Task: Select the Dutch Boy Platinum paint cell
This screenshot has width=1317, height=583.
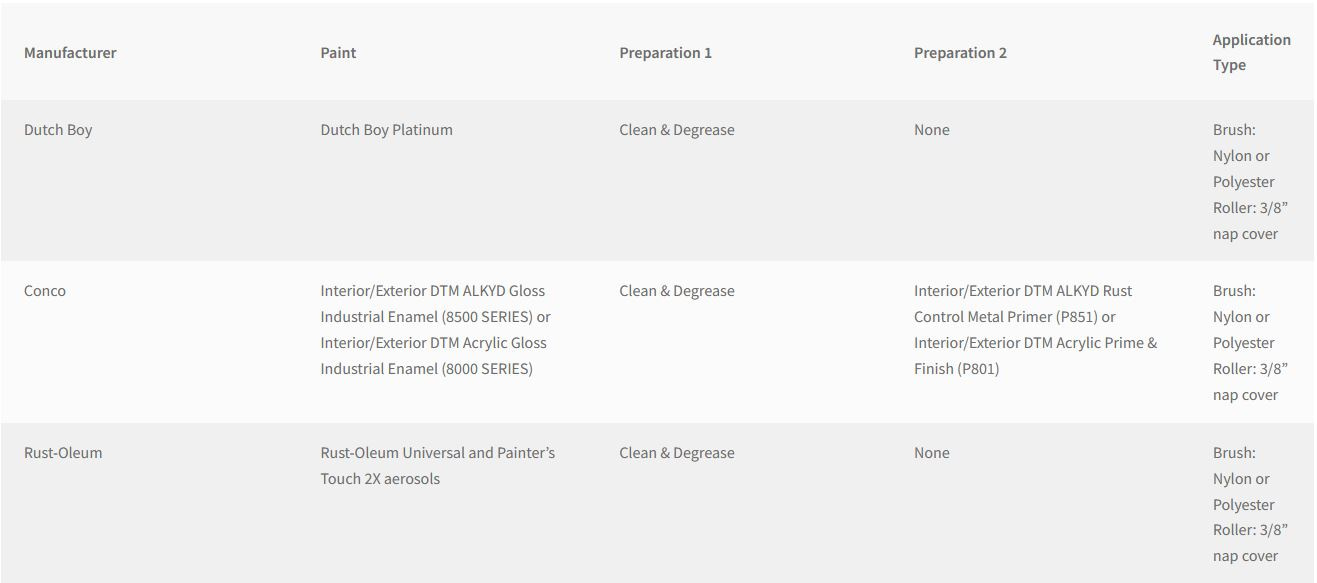Action: click(386, 130)
